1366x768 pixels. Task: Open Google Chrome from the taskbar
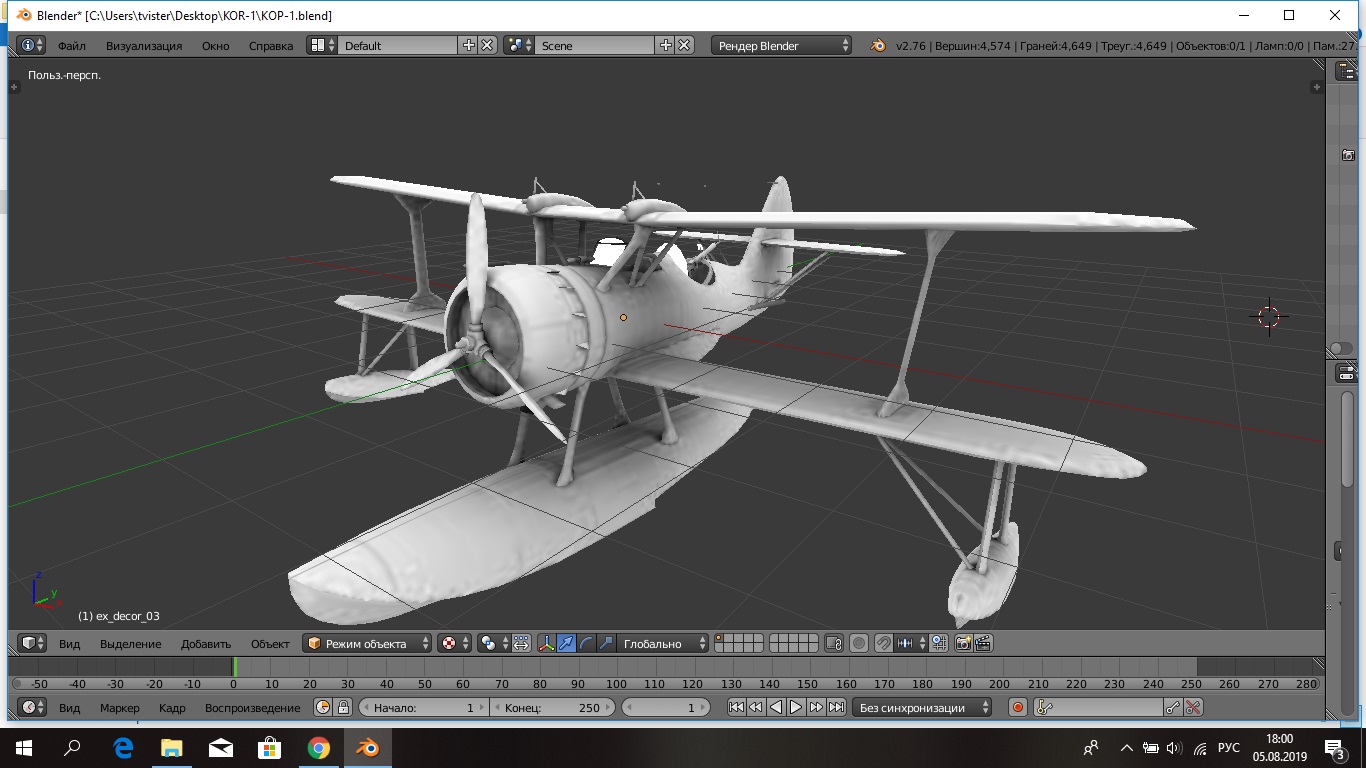coord(318,748)
